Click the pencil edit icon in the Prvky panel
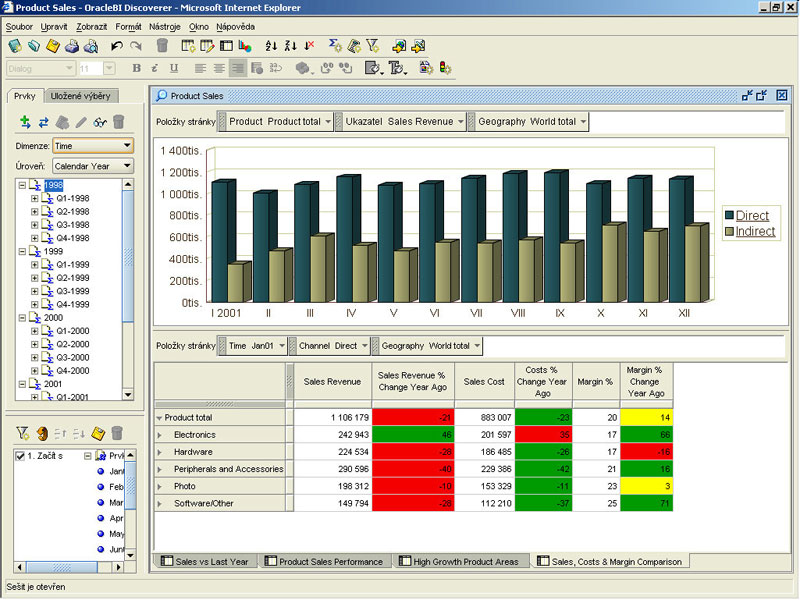The width and height of the screenshot is (800, 600). 81,122
